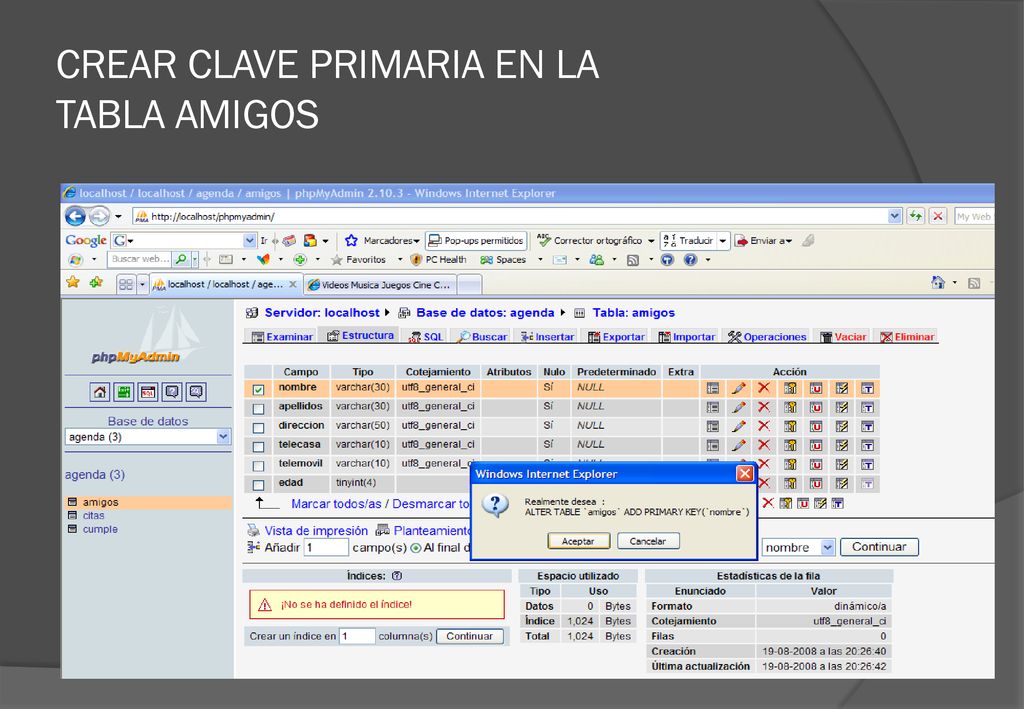Open the SQL query window icon in sidebar
Screen dimensions: 1024x709
(148, 392)
